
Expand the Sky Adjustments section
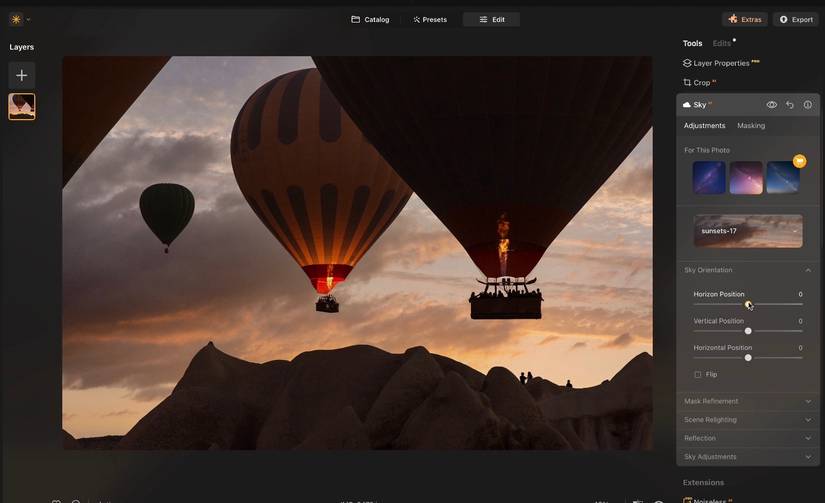[747, 457]
